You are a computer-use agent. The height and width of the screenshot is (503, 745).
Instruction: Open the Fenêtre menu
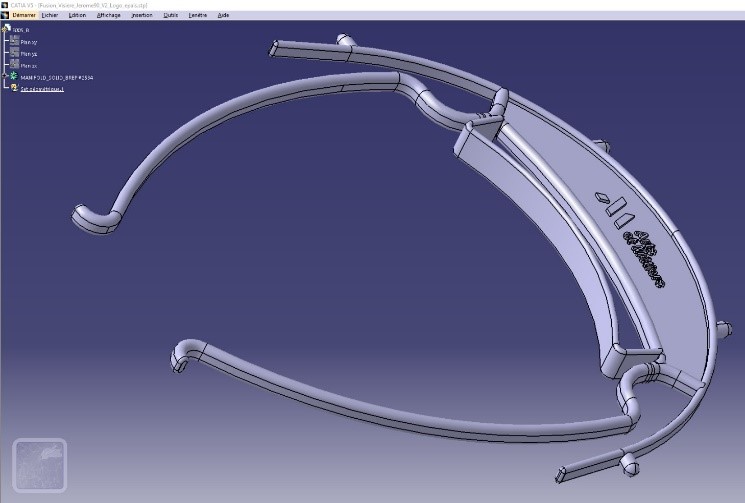point(197,16)
